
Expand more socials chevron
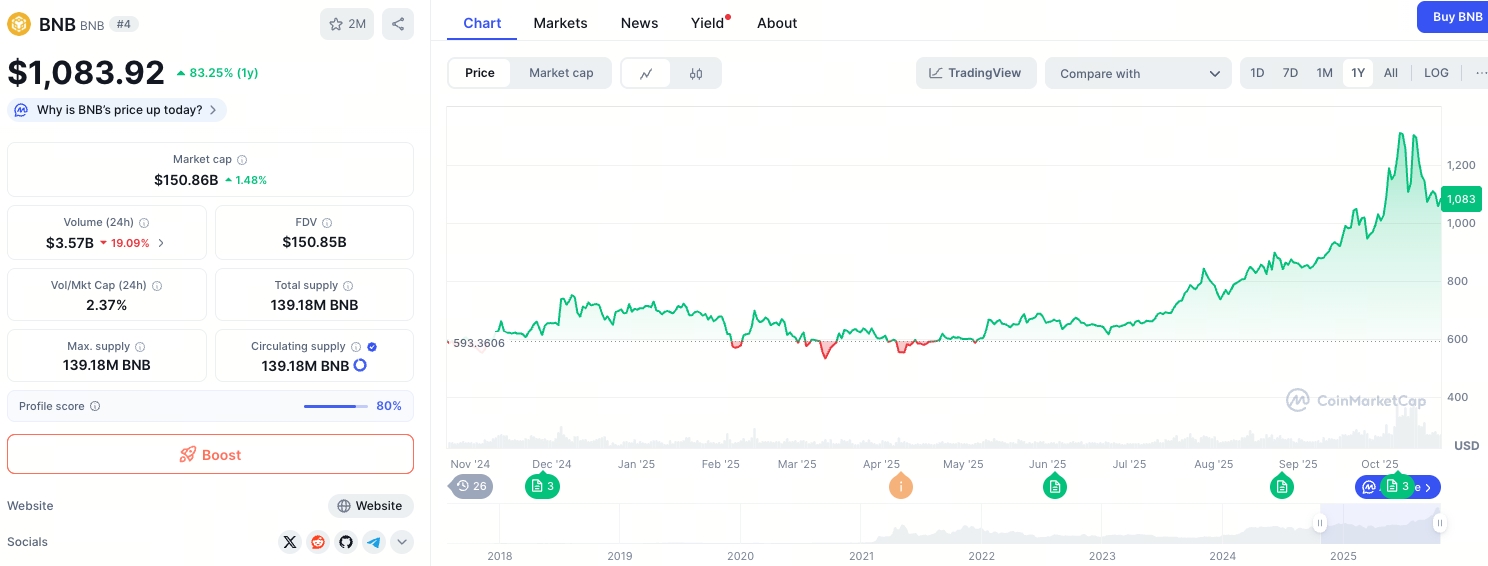(x=402, y=542)
